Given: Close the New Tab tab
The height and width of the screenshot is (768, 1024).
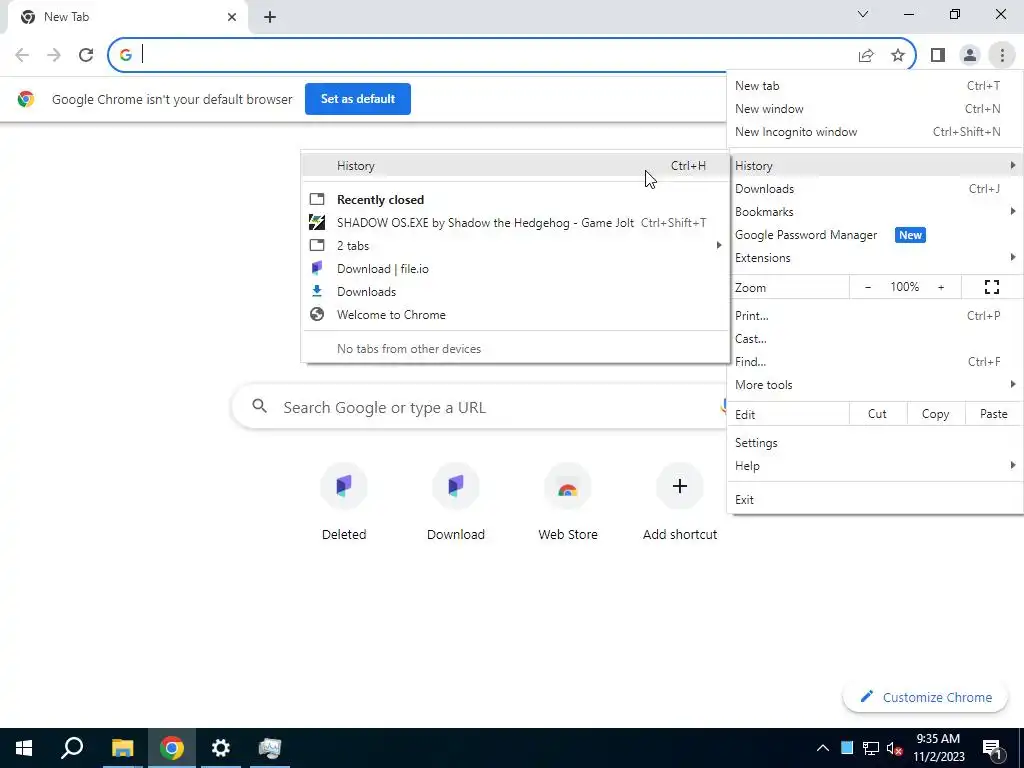Looking at the screenshot, I should (x=232, y=17).
